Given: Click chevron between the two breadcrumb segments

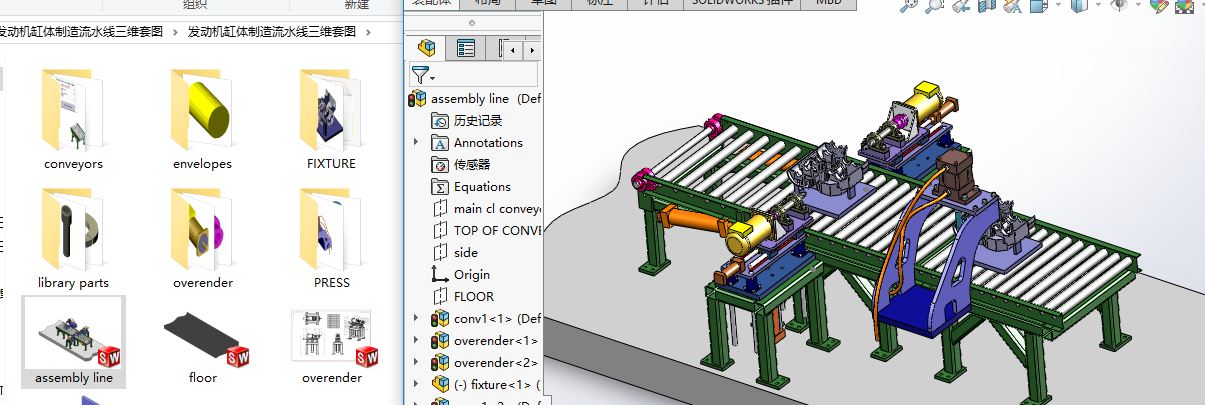Looking at the screenshot, I should click(176, 31).
